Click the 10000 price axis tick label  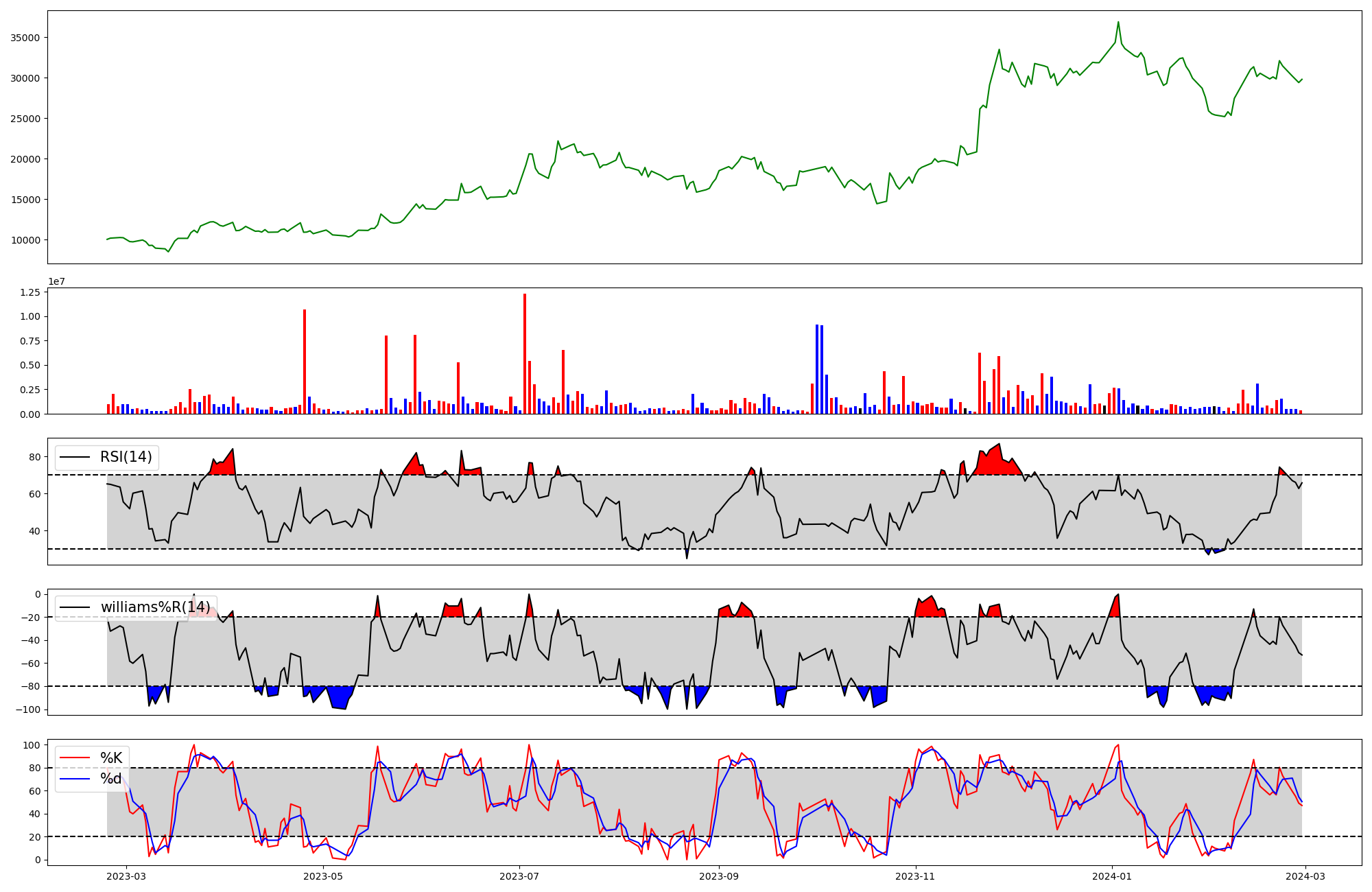tap(25, 240)
